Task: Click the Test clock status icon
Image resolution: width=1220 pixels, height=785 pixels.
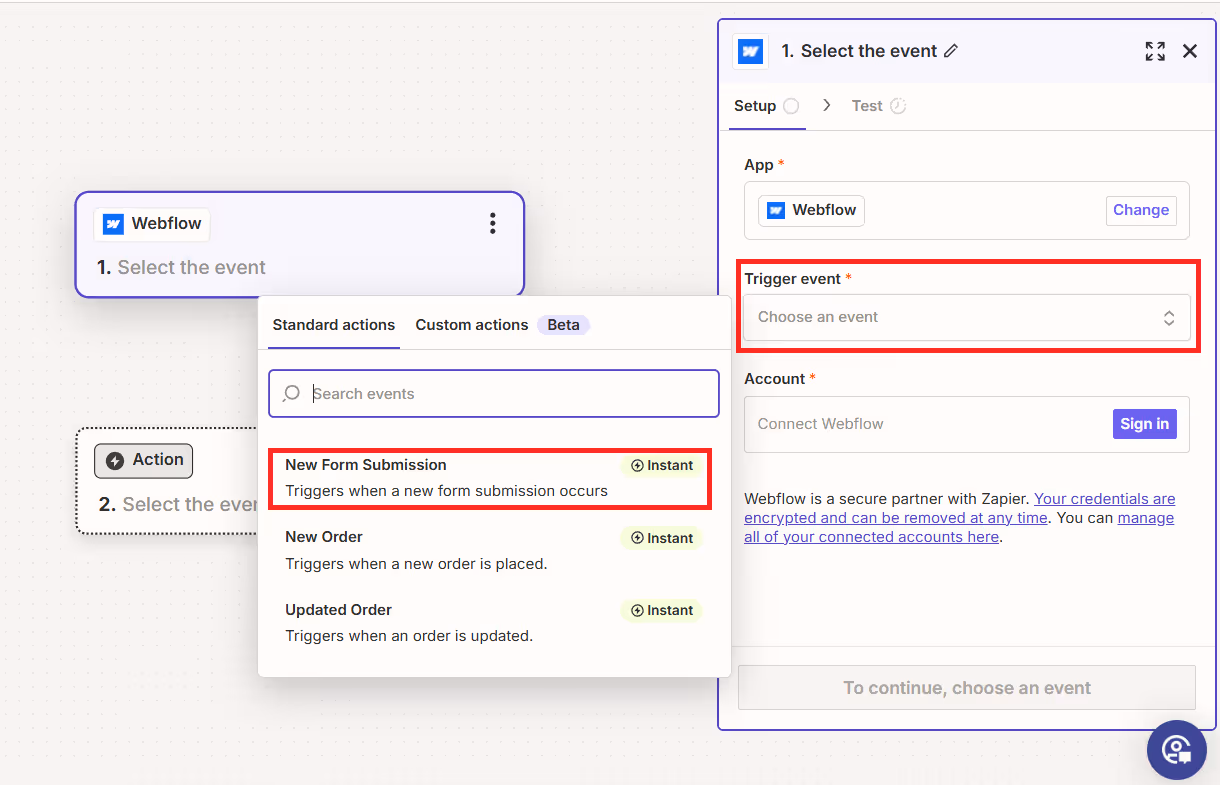Action: [898, 106]
